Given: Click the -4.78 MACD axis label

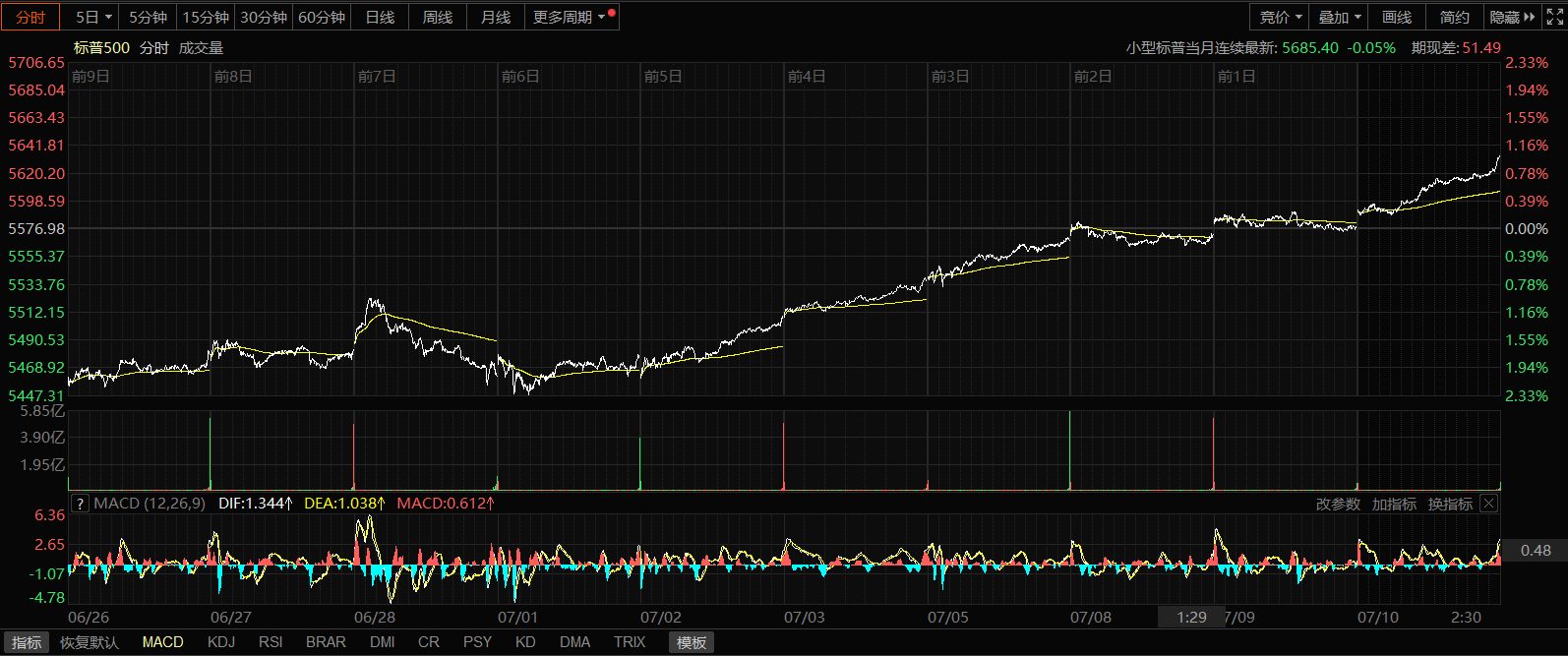Looking at the screenshot, I should coord(47,597).
